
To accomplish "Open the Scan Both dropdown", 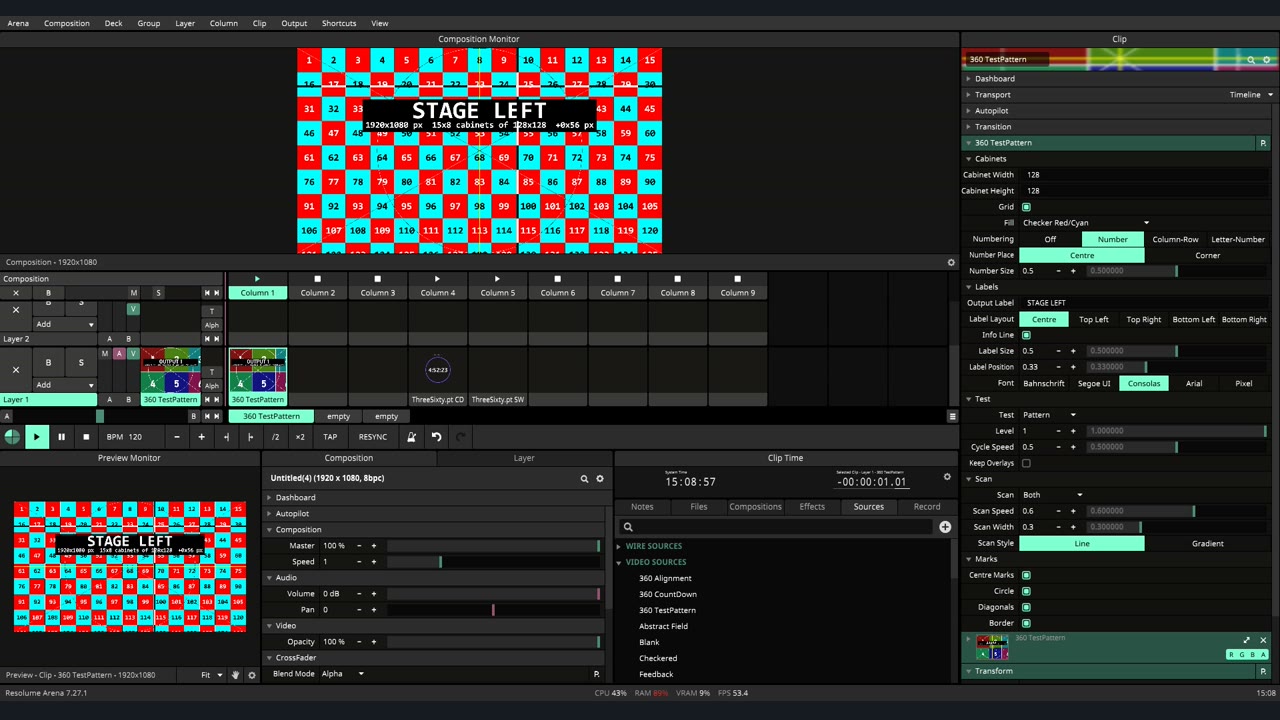I will 1053,495.
